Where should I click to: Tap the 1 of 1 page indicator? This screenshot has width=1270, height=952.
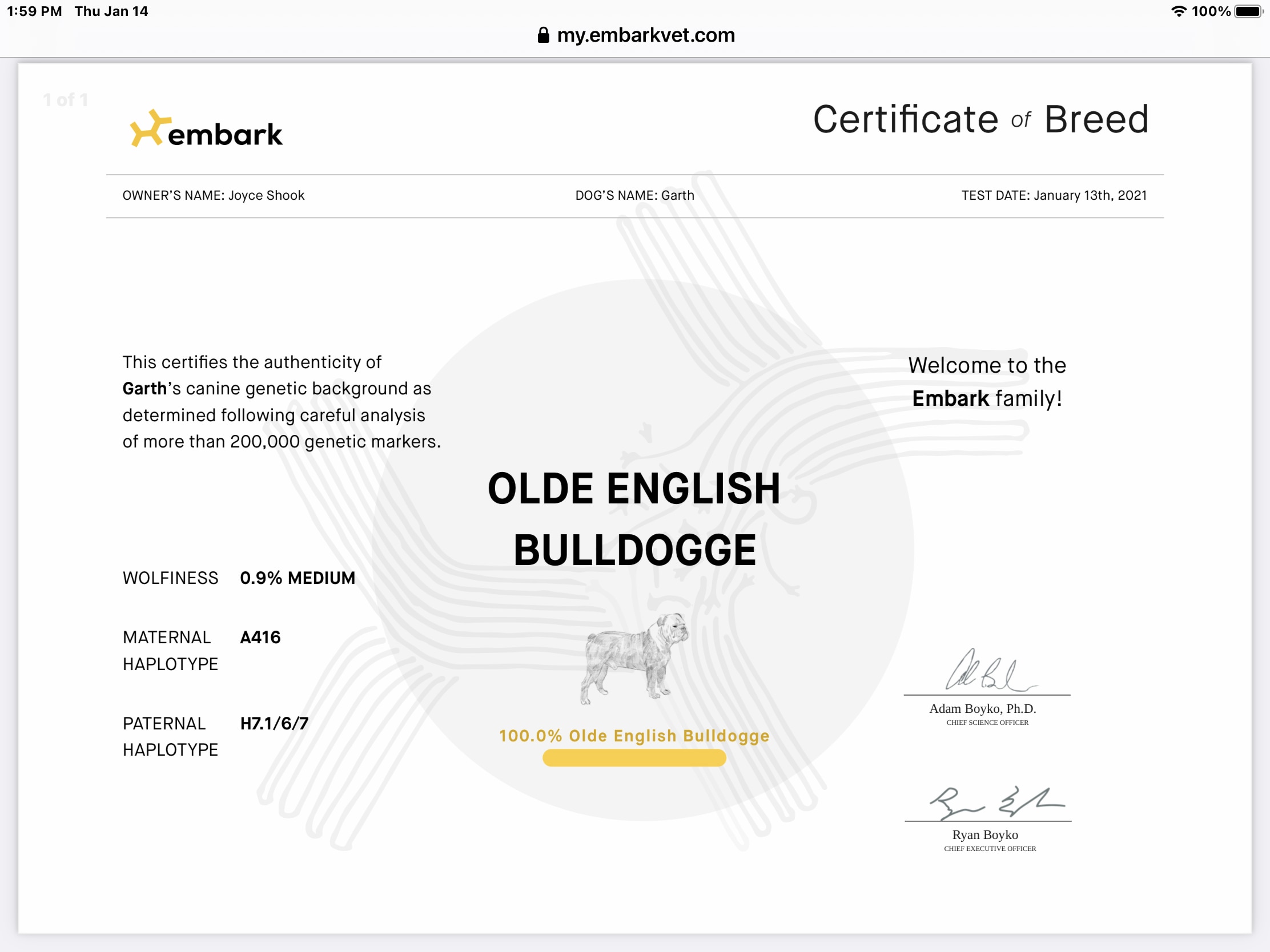tap(66, 100)
